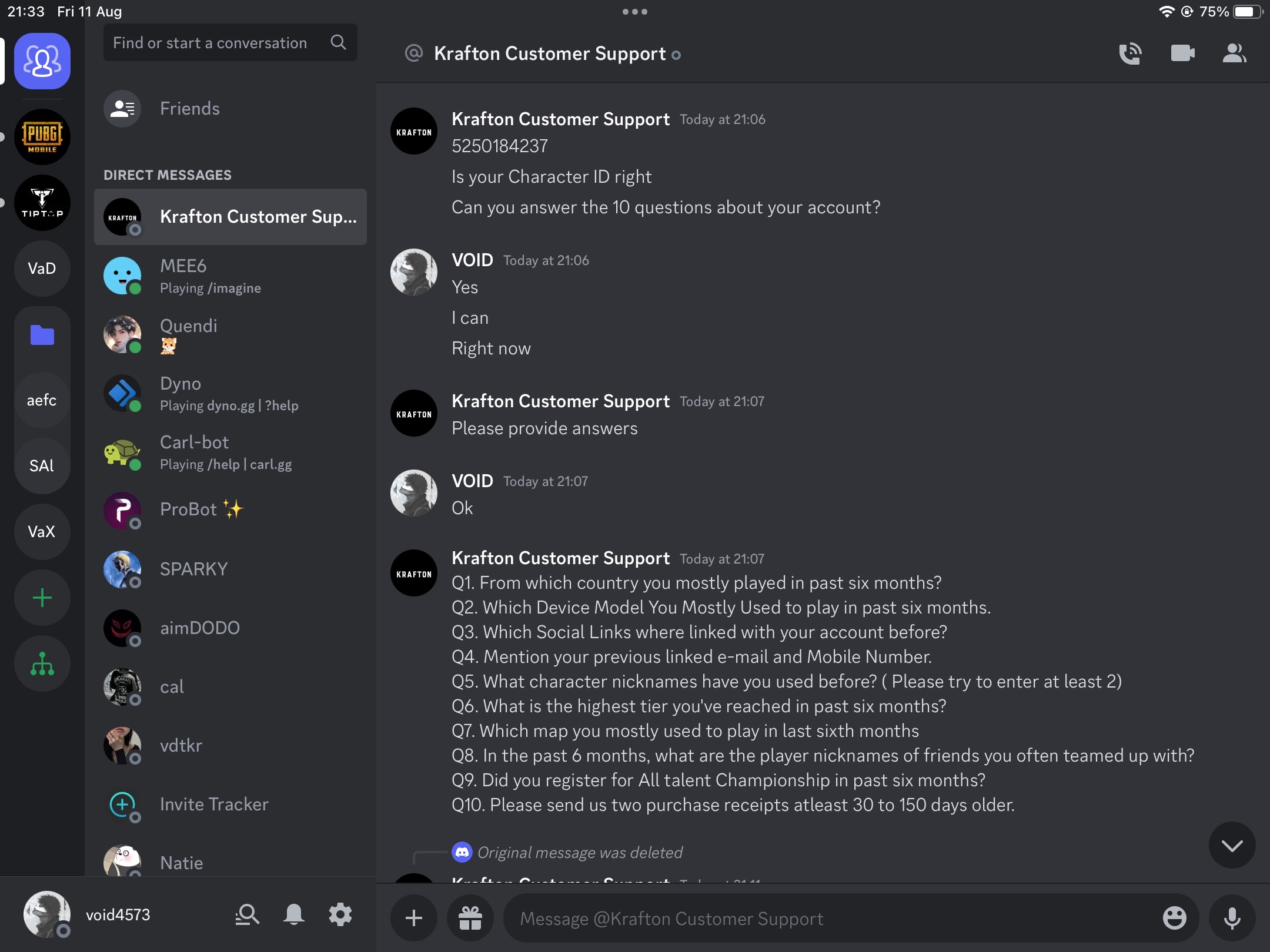The image size is (1270, 952).
Task: Open the notifications bell icon
Action: click(x=294, y=914)
